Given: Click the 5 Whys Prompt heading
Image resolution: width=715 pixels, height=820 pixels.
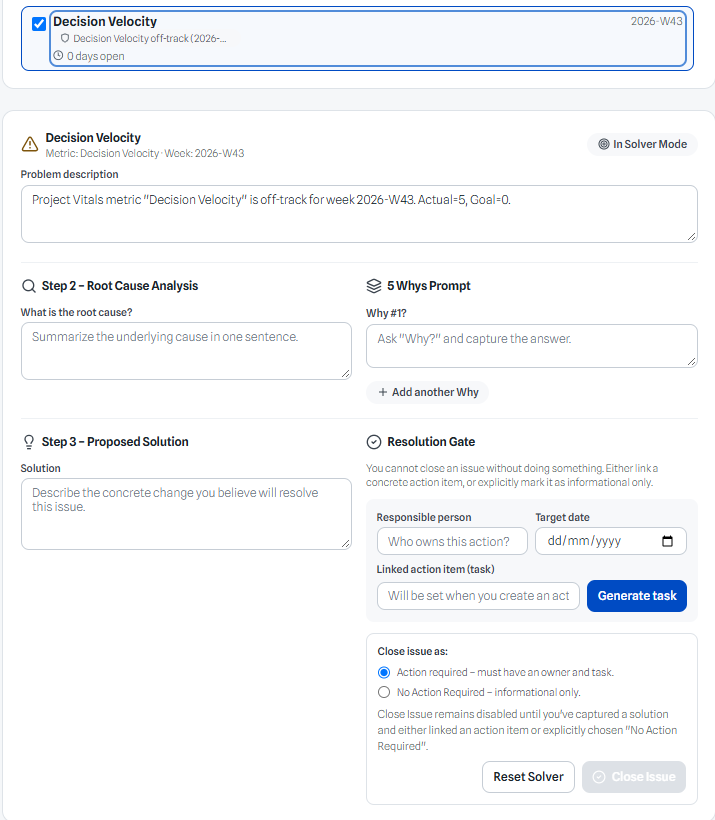Looking at the screenshot, I should [428, 286].
